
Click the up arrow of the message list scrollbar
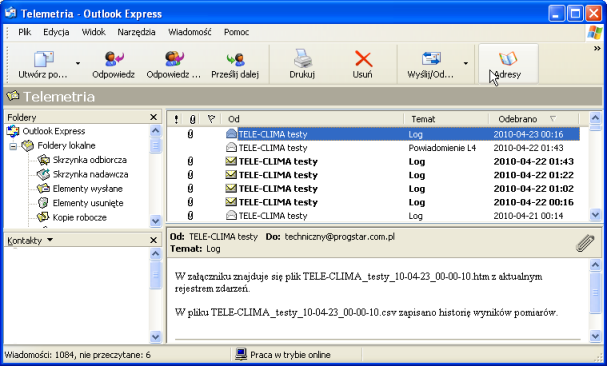[595, 117]
